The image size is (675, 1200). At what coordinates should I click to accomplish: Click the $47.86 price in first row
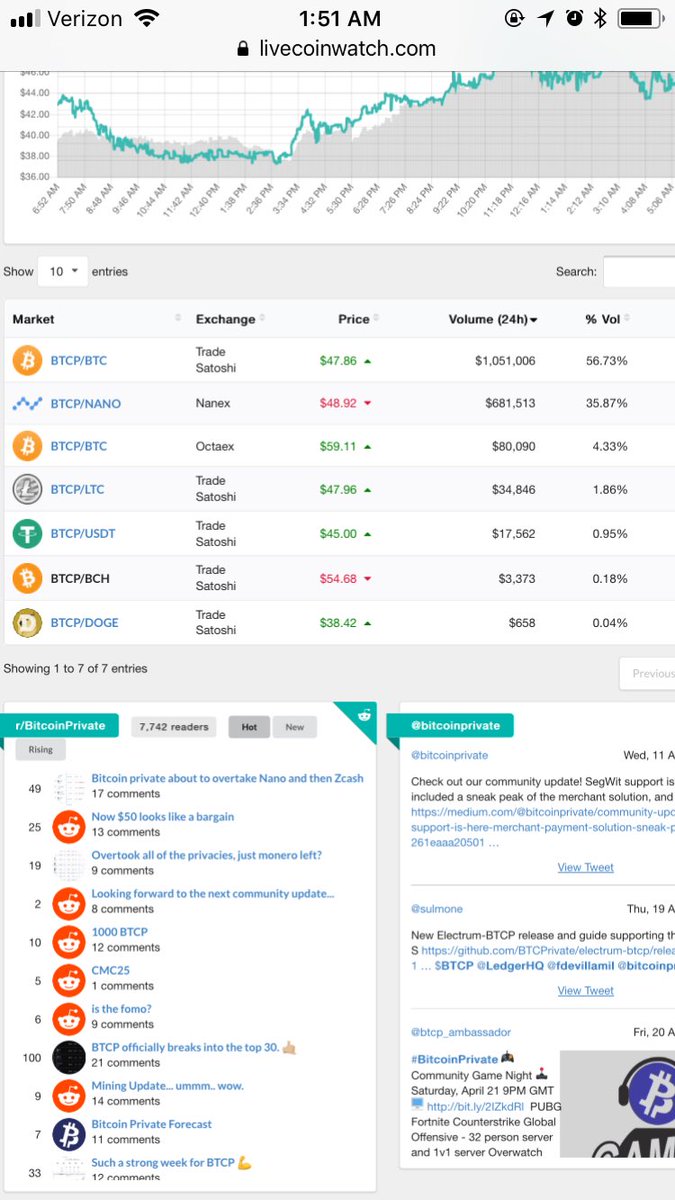tap(338, 361)
